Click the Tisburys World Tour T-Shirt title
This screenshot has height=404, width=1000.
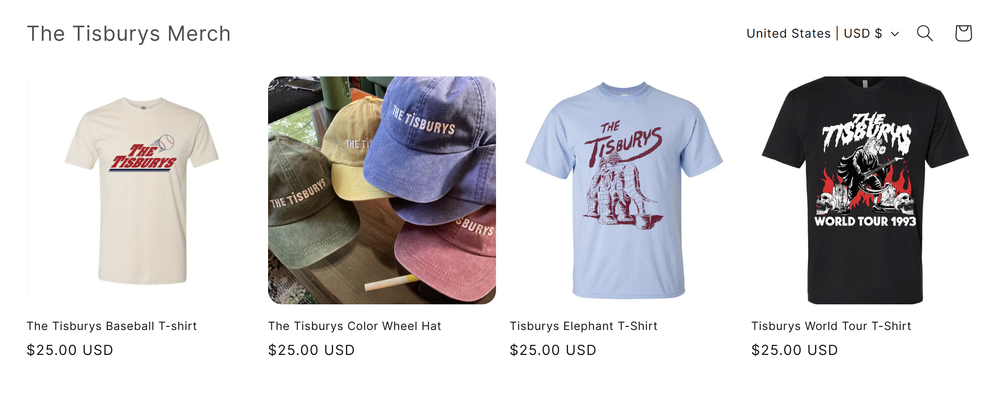point(831,326)
